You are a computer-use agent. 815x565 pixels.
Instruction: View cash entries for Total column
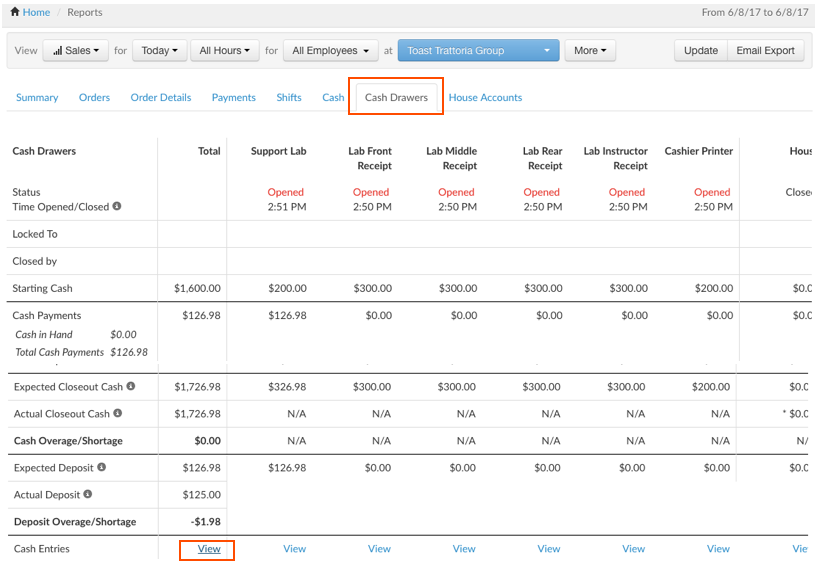point(209,549)
